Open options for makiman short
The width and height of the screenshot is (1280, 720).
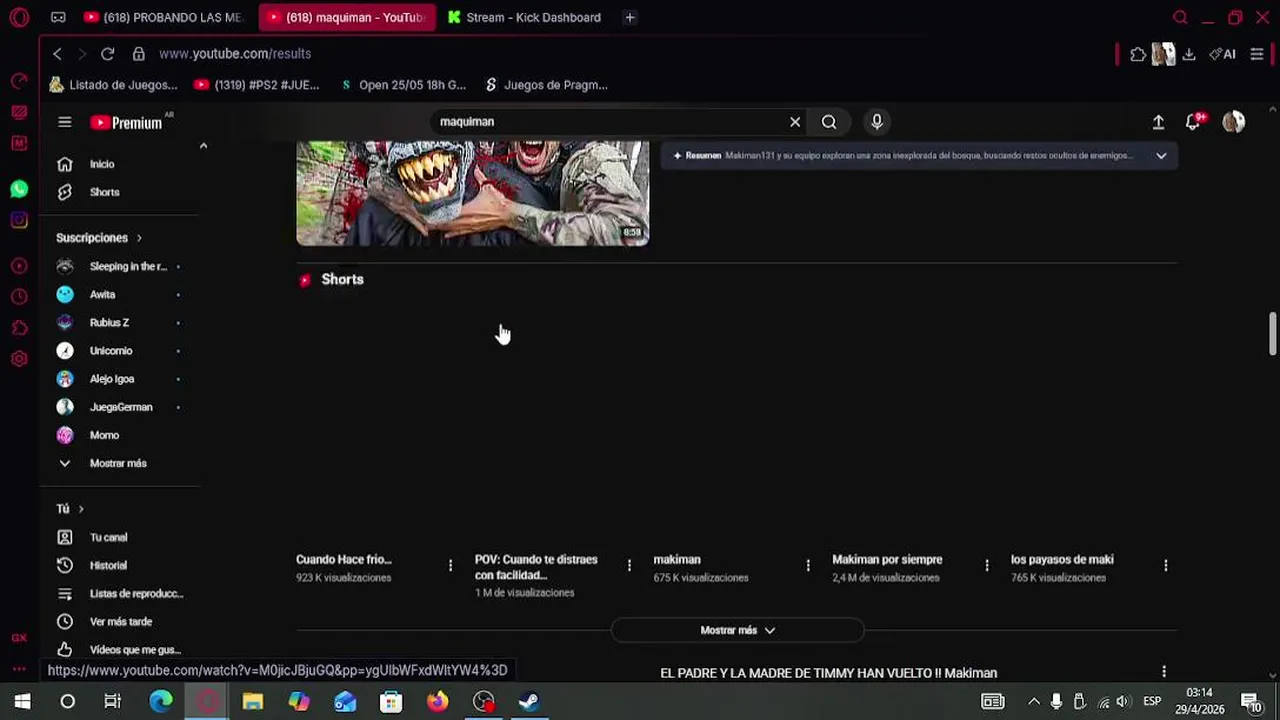(808, 566)
